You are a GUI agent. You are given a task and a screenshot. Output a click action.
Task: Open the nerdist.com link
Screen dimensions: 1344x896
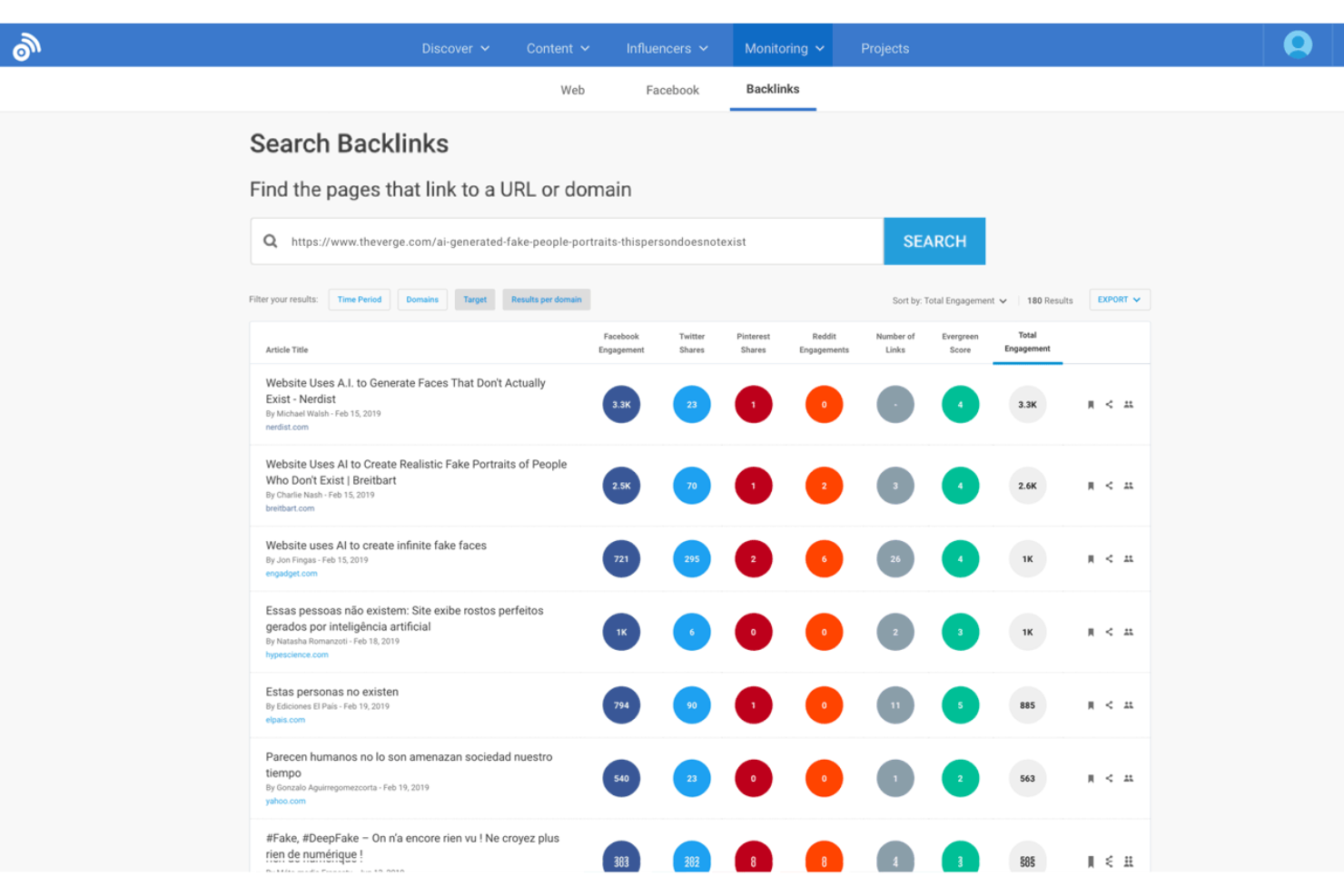click(287, 427)
